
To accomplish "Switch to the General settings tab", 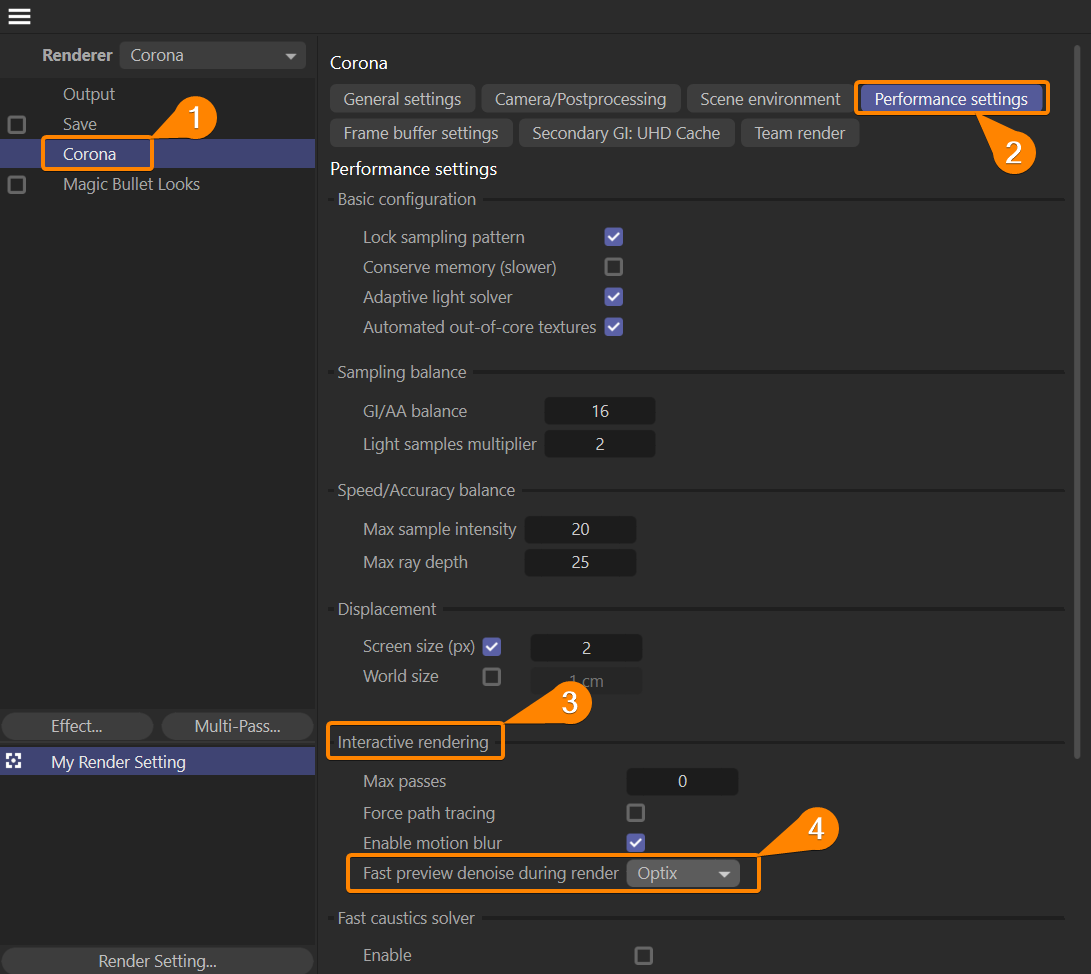I will (402, 99).
